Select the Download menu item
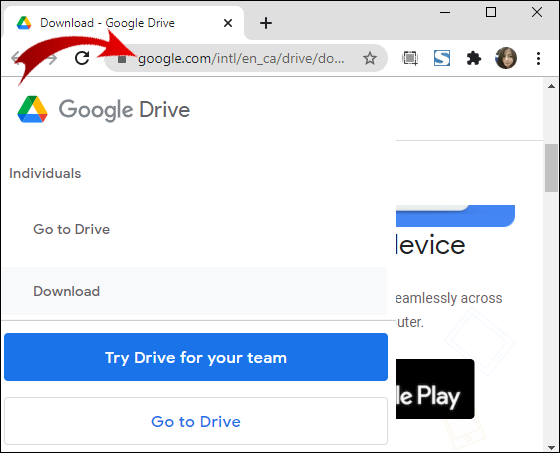This screenshot has width=560, height=453. coord(194,291)
